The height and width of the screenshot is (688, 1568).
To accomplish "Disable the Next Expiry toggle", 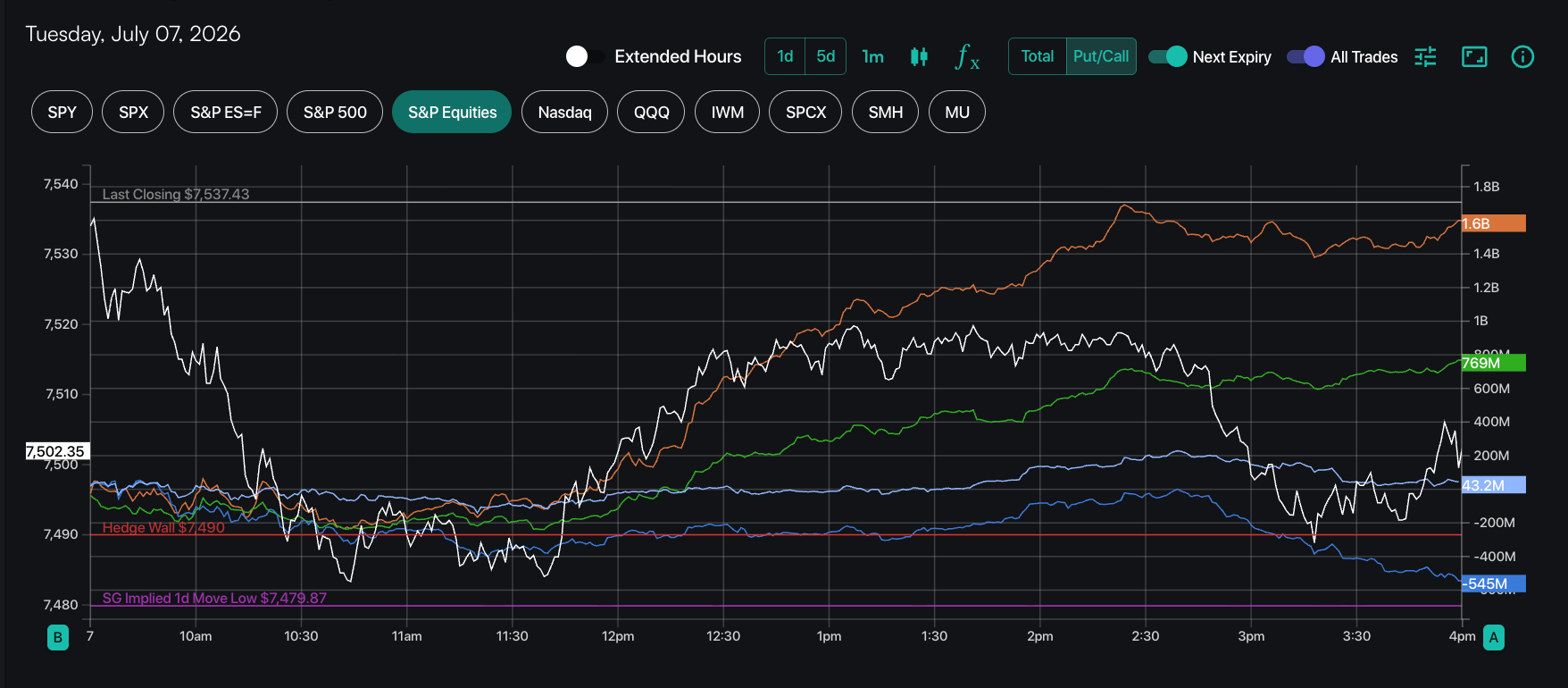I will coord(1167,56).
